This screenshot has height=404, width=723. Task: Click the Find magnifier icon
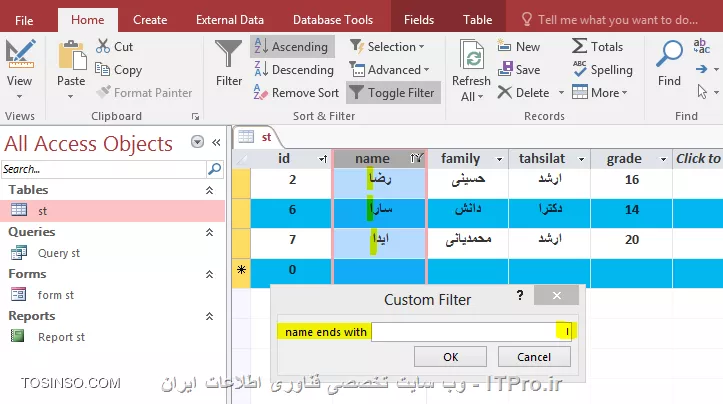click(669, 54)
